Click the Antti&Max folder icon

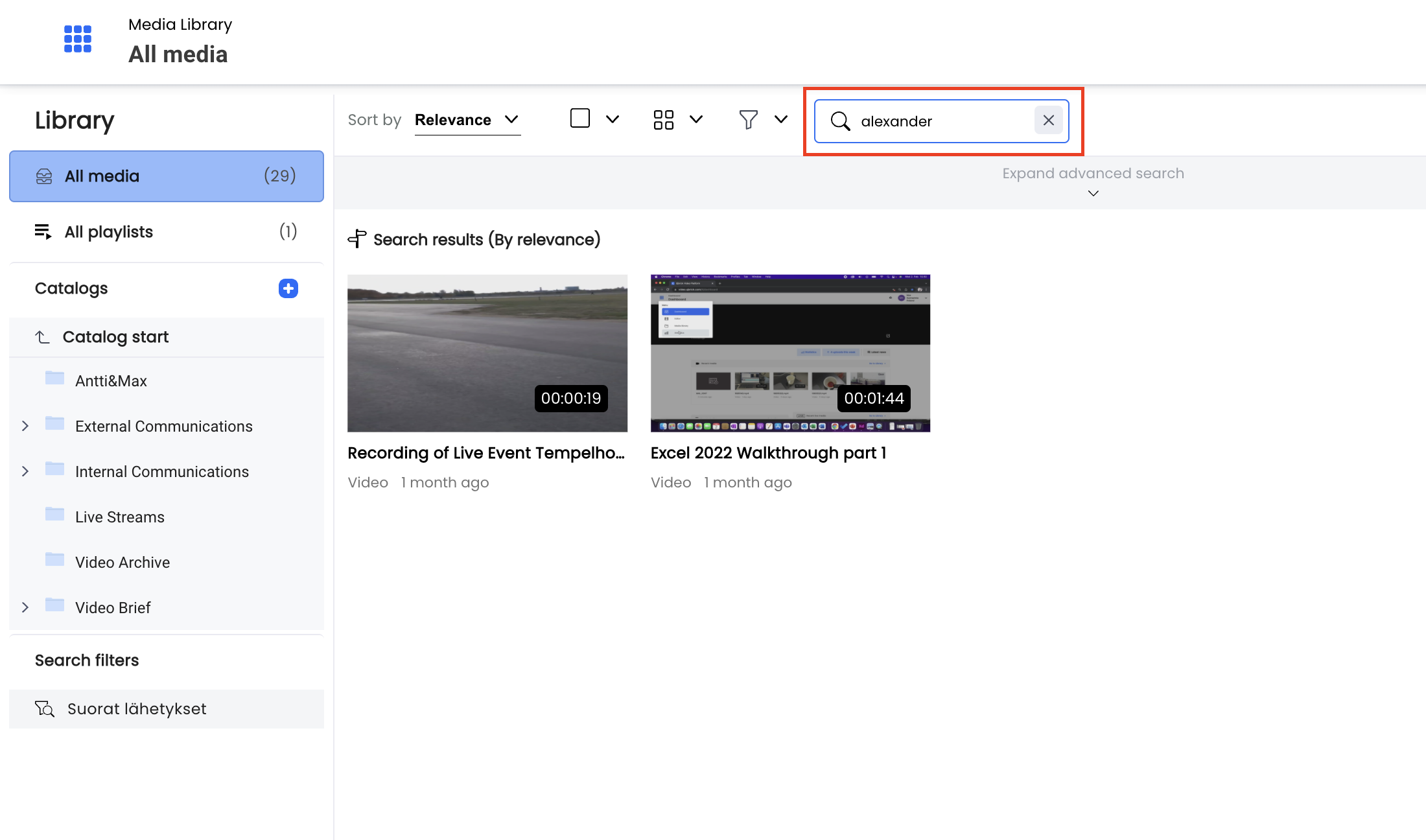click(54, 378)
